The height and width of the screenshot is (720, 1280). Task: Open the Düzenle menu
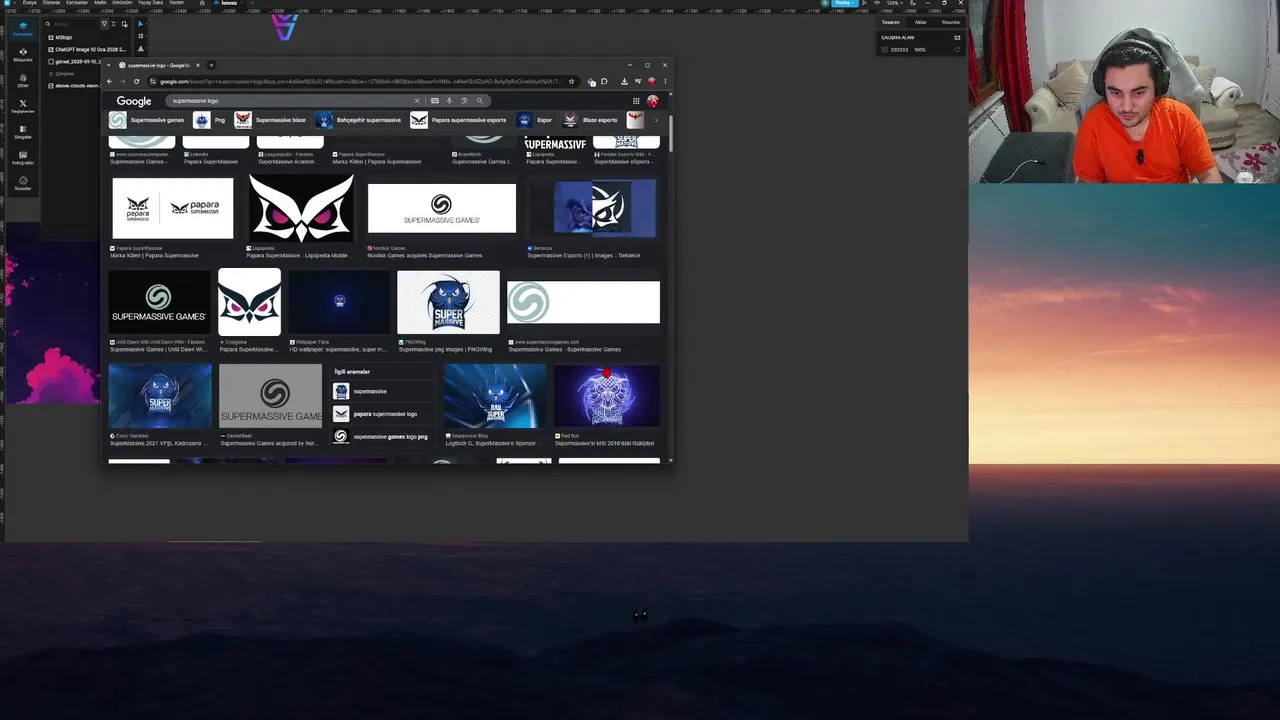51,3
